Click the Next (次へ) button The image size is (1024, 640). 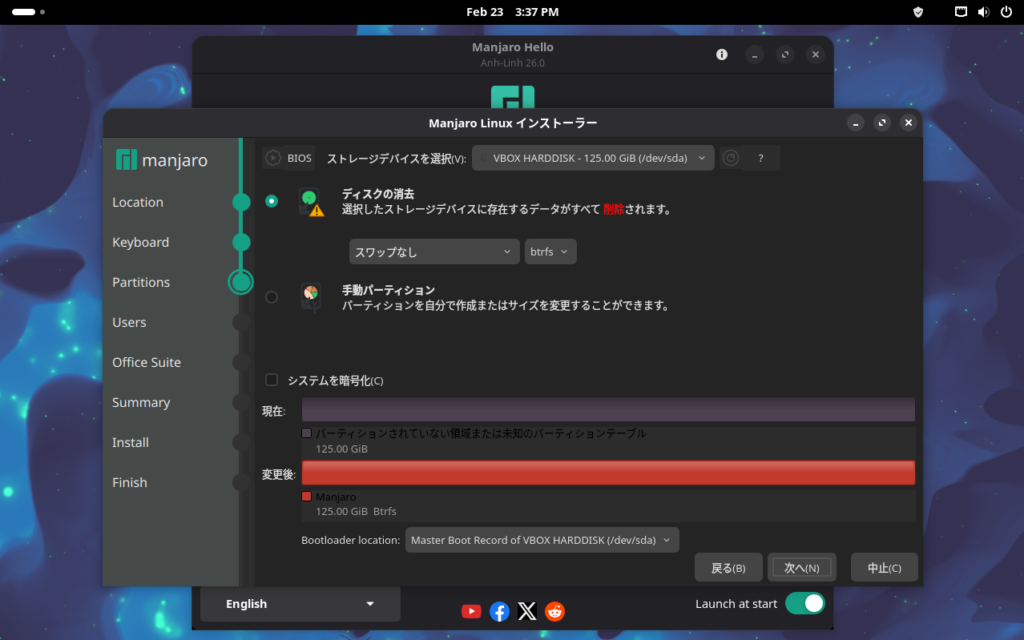pos(801,568)
